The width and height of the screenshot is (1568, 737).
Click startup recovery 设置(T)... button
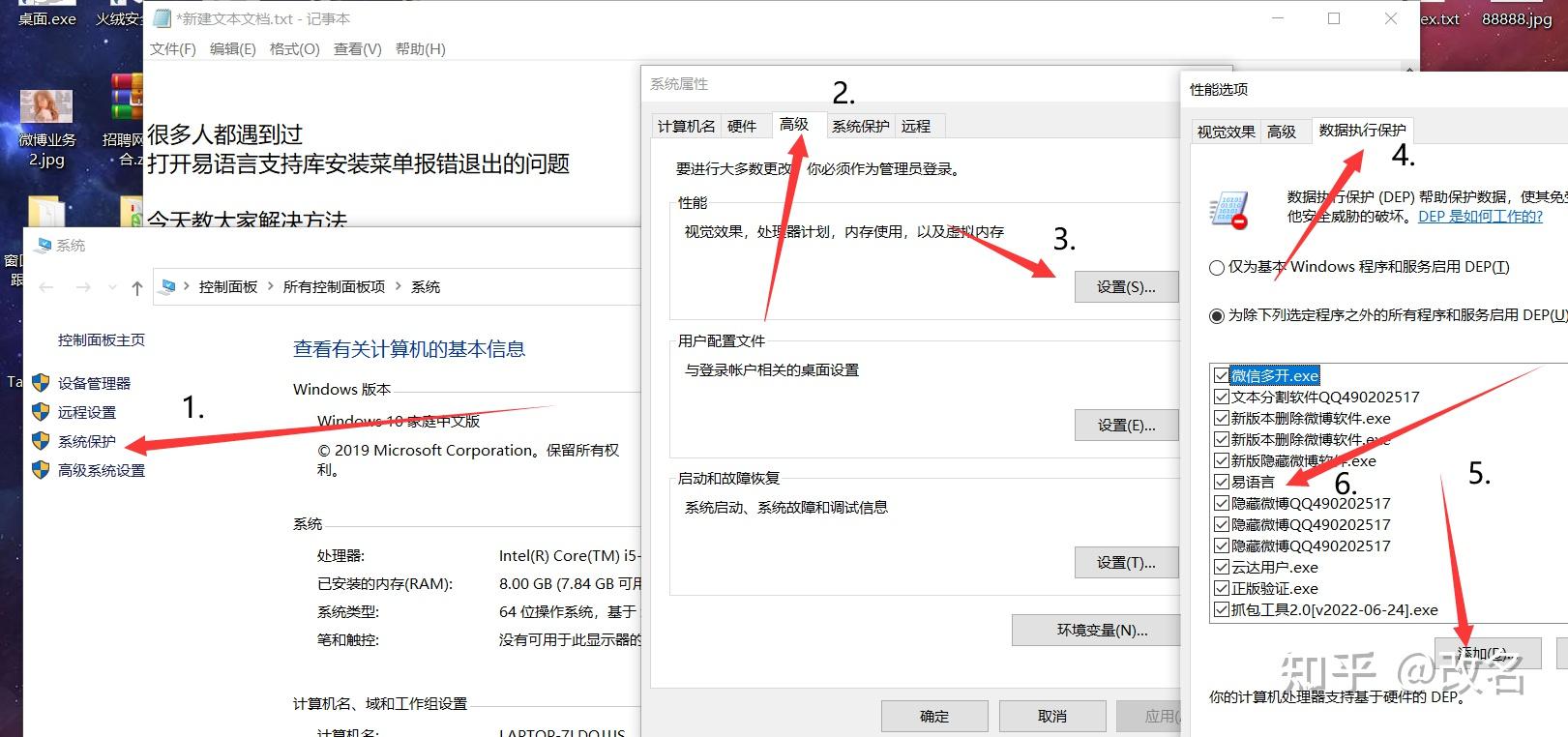[1126, 562]
